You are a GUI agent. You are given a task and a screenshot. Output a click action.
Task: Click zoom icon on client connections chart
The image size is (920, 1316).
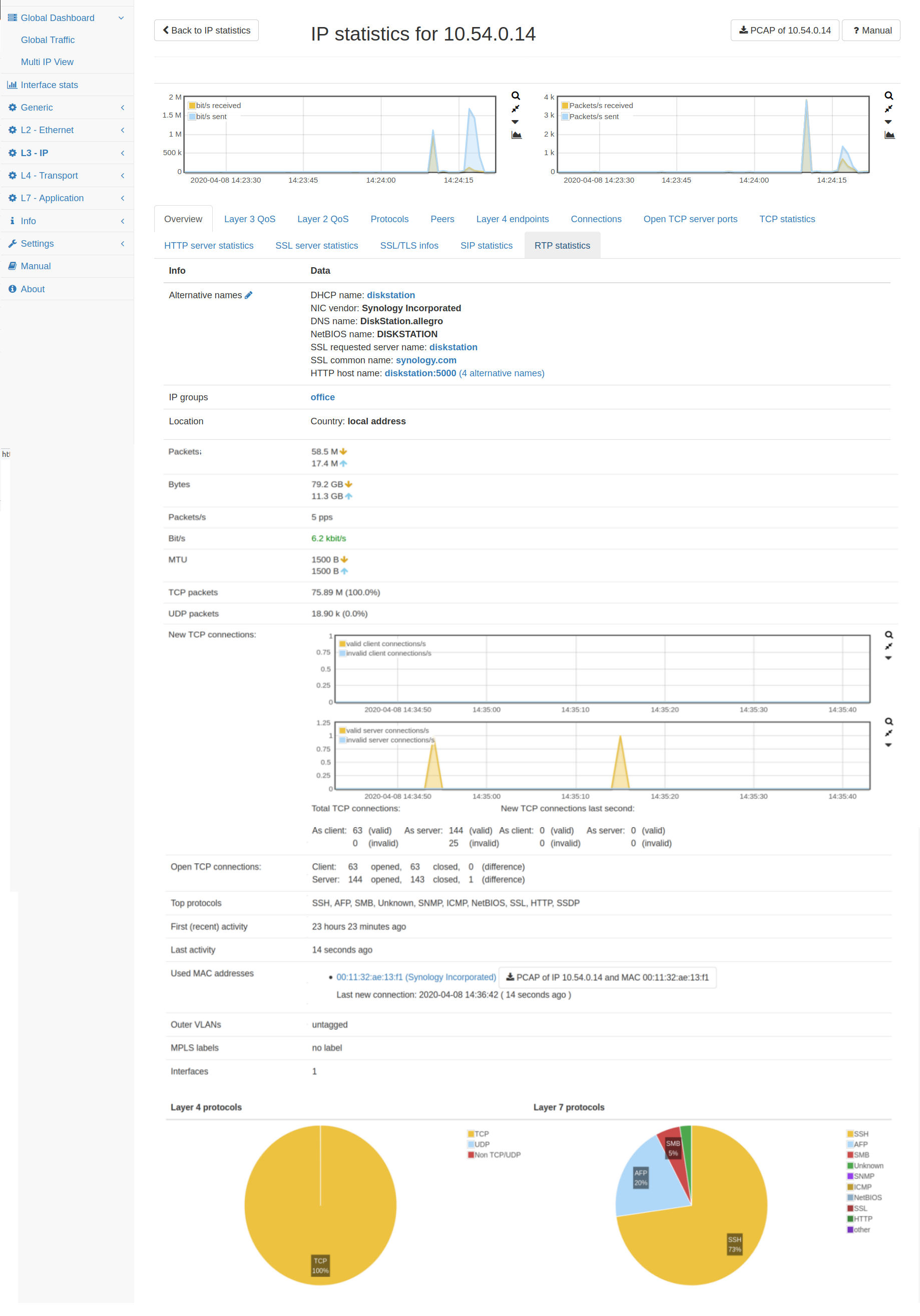point(888,634)
